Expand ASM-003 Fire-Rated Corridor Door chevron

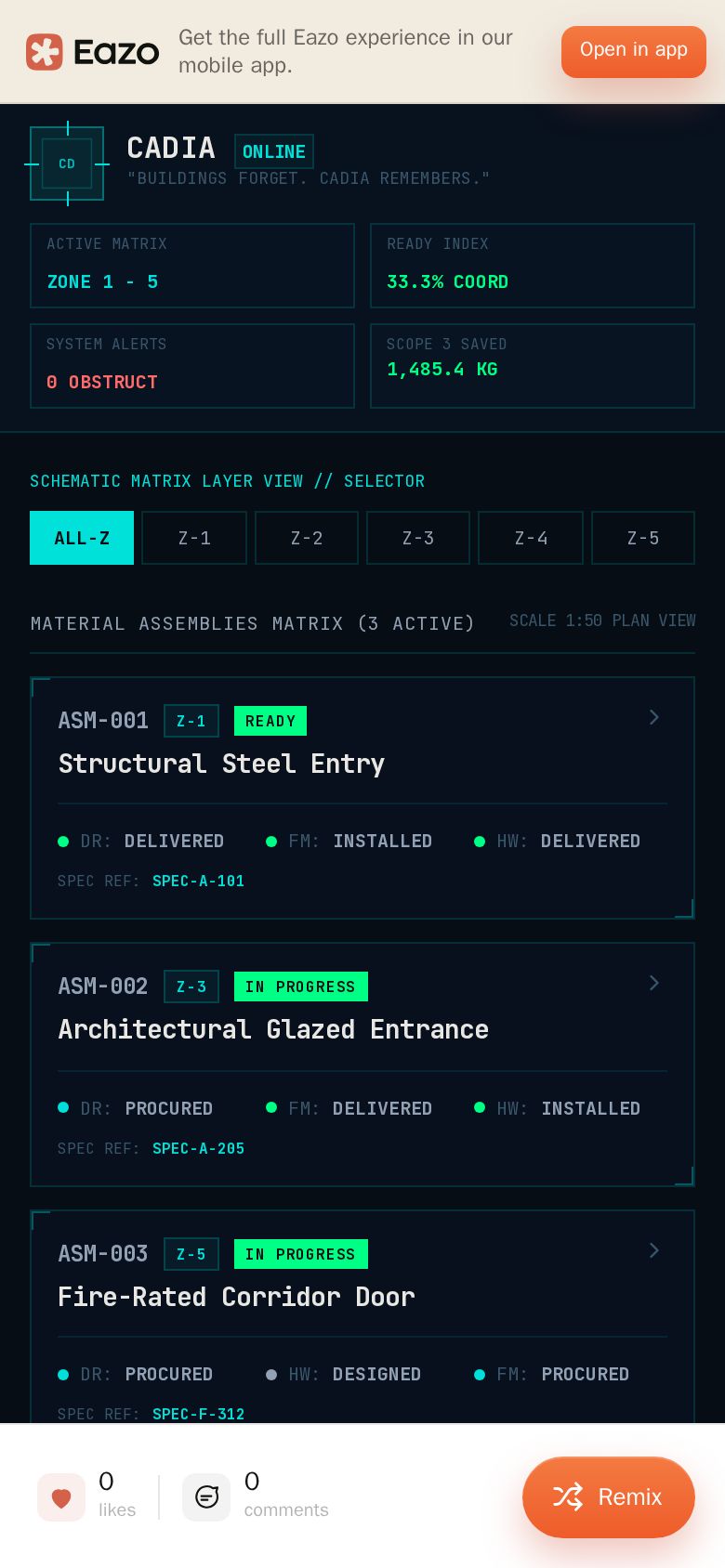pos(654,1250)
